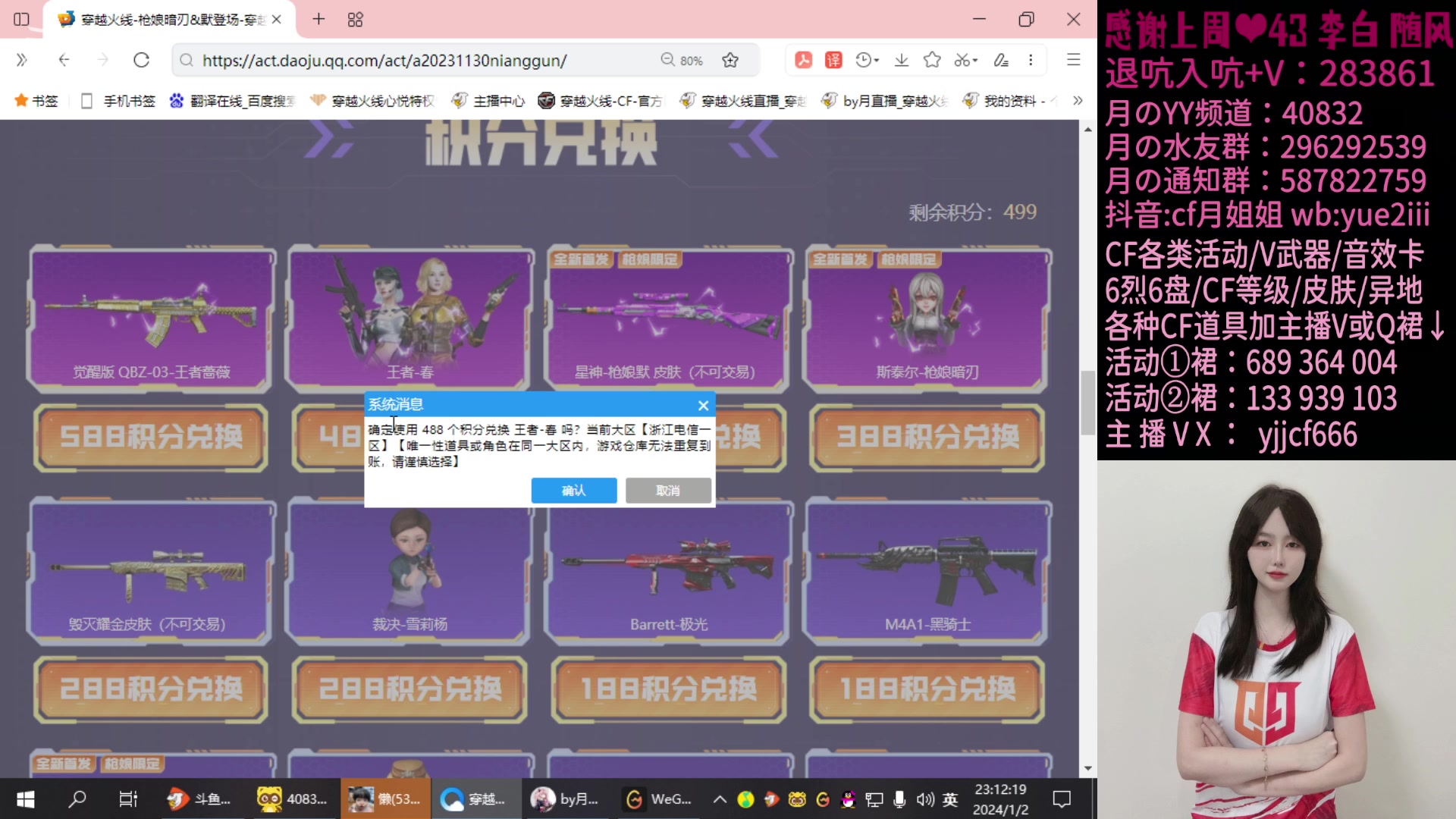Open the volume speaker tray icon
This screenshot has width=1456, height=819.
[925, 799]
